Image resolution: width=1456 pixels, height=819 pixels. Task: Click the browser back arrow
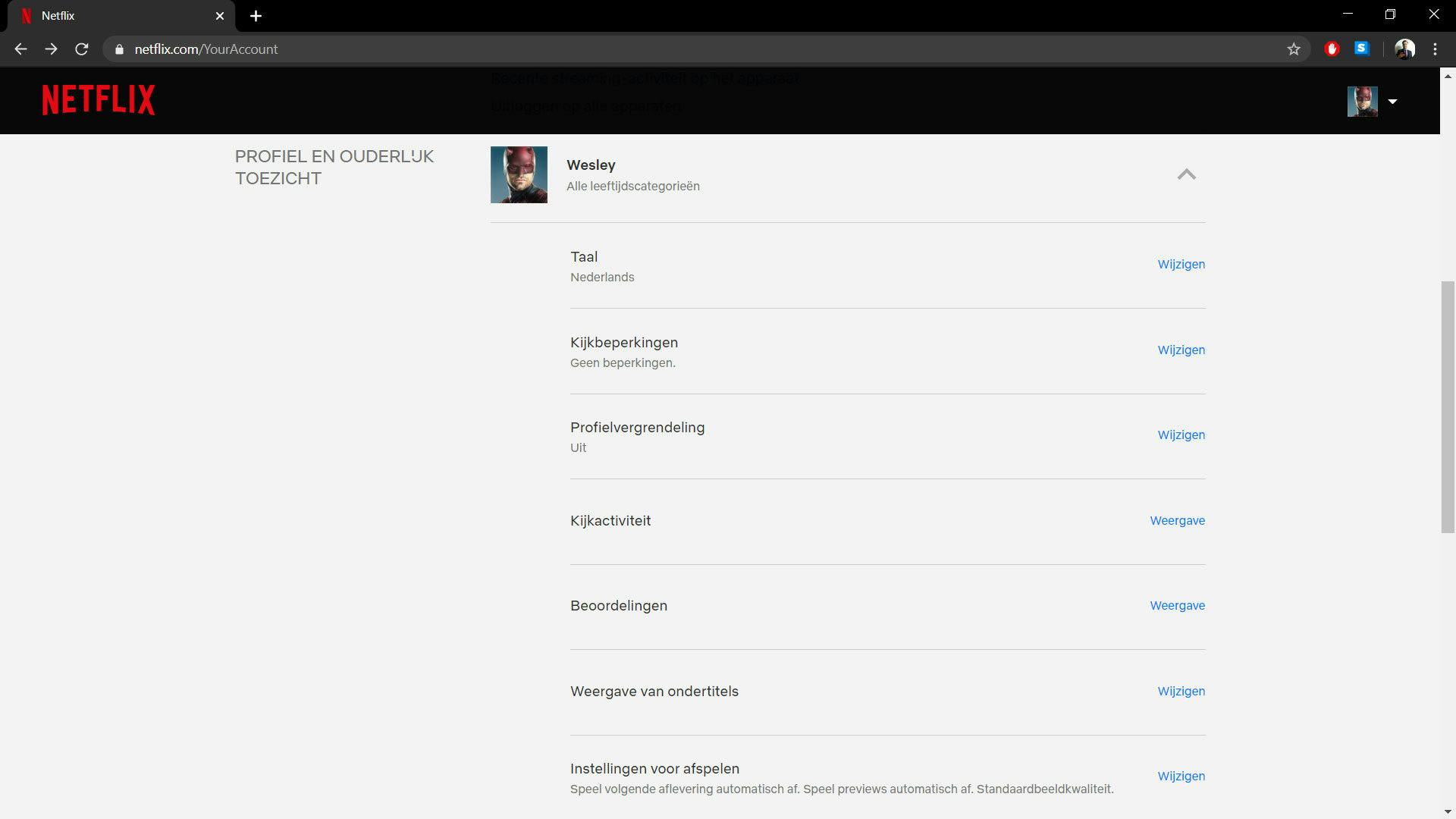pyautogui.click(x=20, y=49)
